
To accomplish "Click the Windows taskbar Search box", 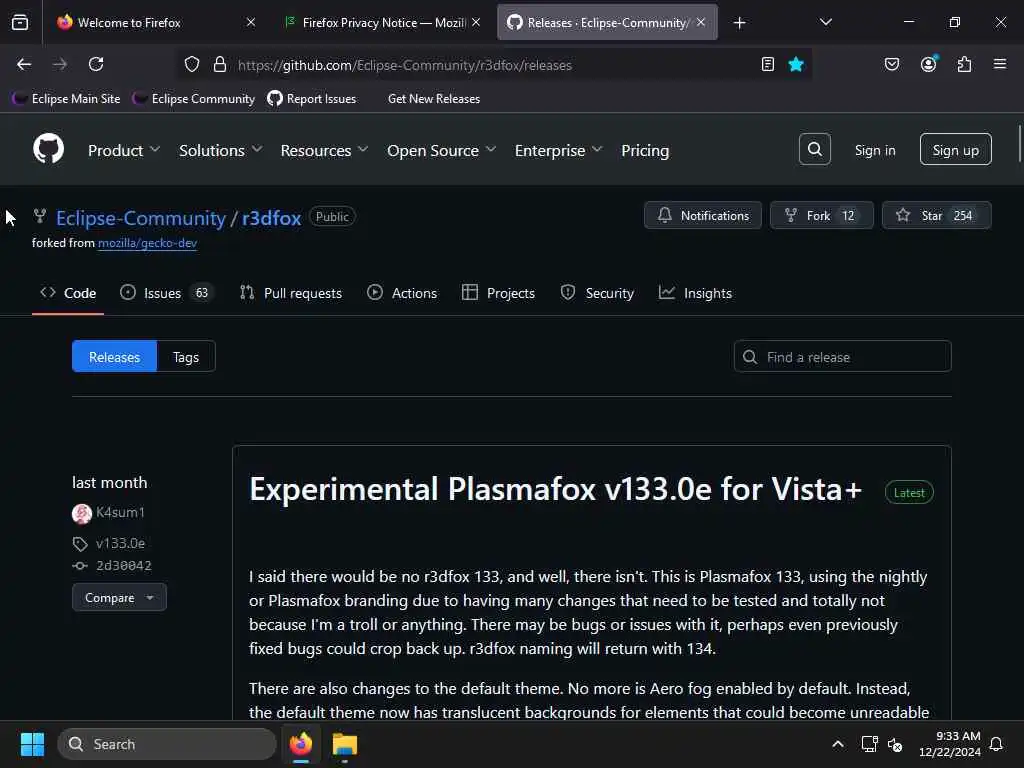I will (x=167, y=744).
